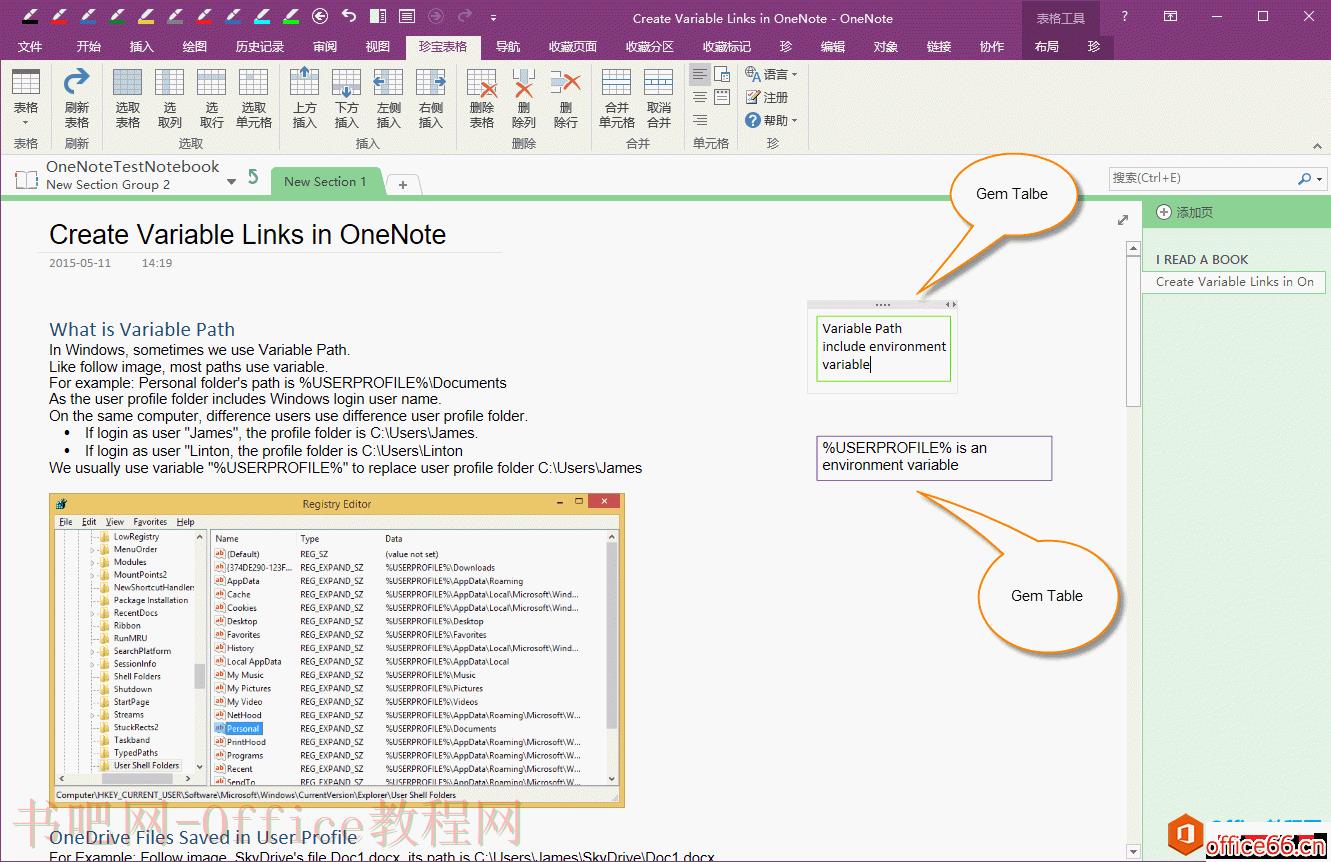
Task: Unmerge cells using 取消合并 icon
Action: point(659,83)
